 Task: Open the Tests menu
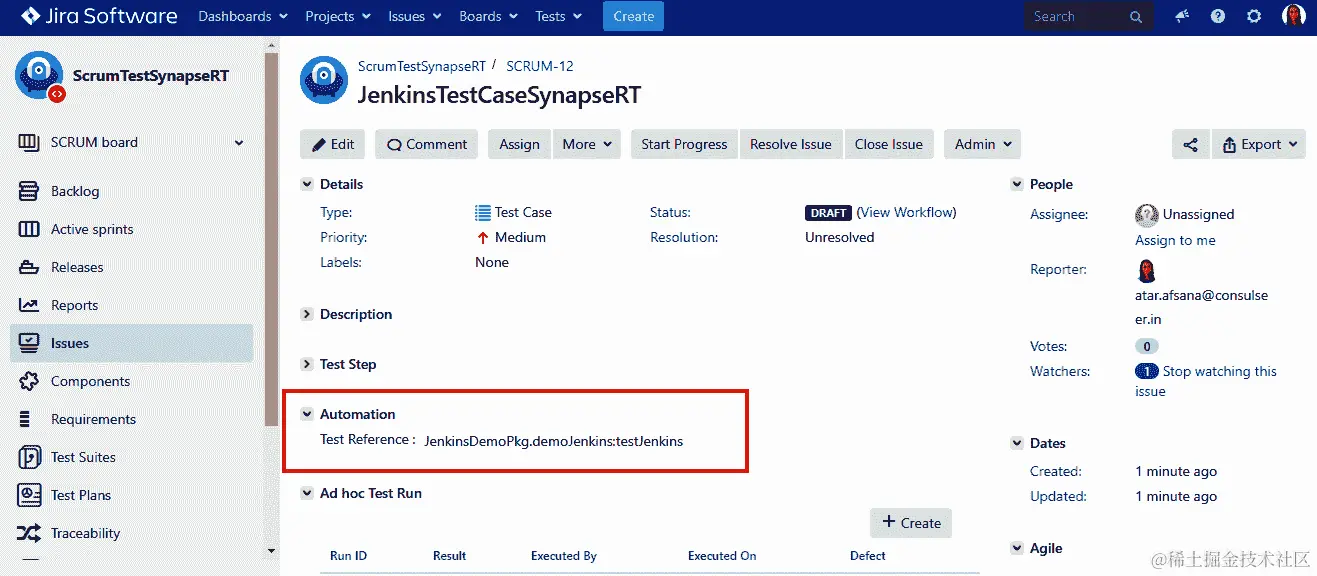tap(558, 16)
